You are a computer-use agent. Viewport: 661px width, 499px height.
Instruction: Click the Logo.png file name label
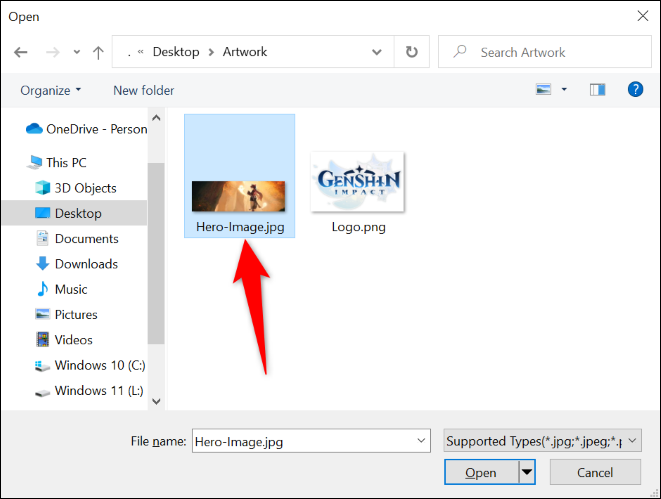point(359,227)
